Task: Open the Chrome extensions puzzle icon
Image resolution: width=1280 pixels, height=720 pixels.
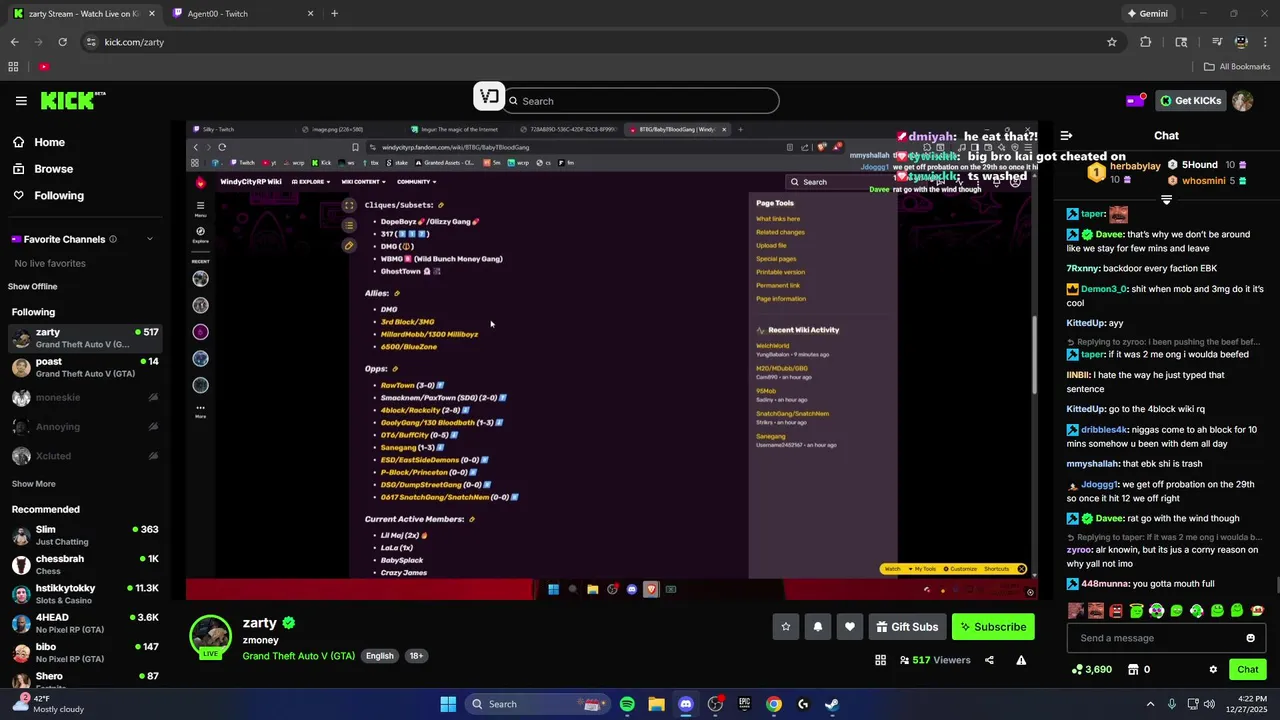Action: pos(1146,42)
